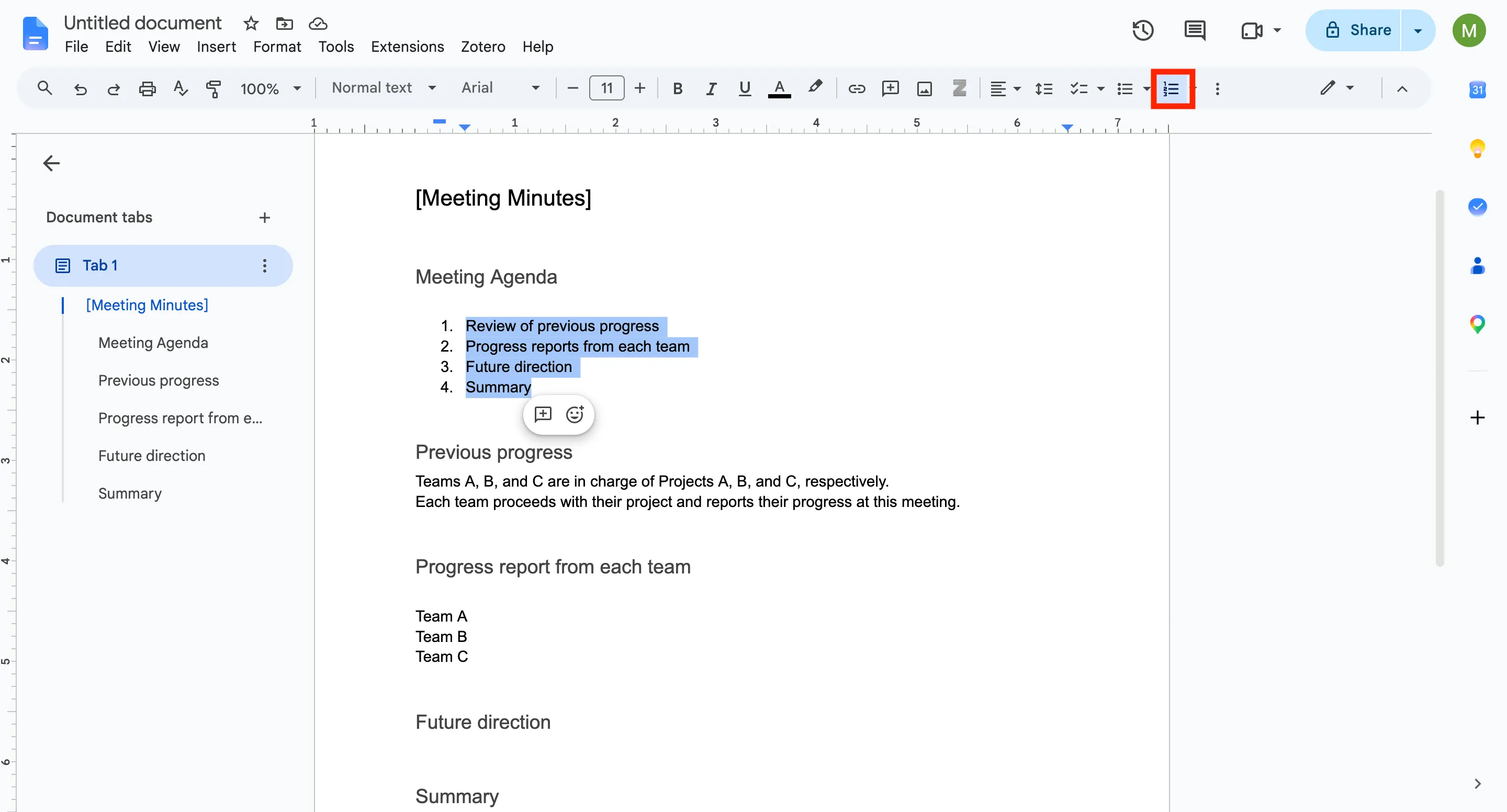The width and height of the screenshot is (1507, 812).
Task: Expand the 100% zoom dropdown
Action: [271, 89]
